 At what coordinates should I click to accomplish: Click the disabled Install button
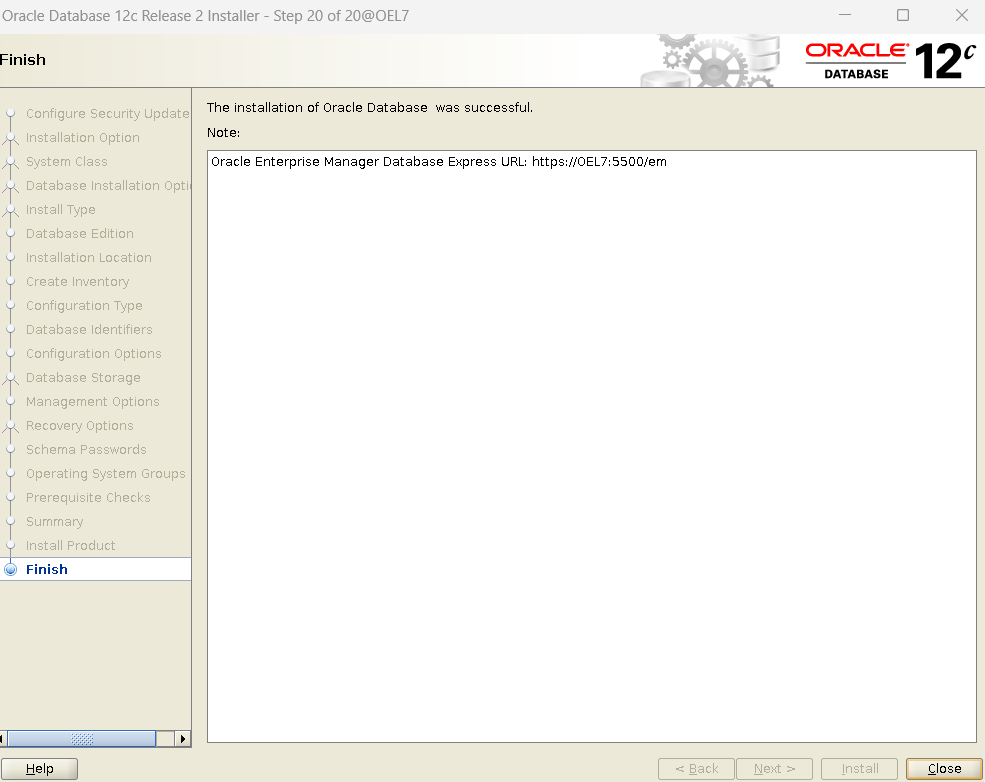pyautogui.click(x=860, y=769)
